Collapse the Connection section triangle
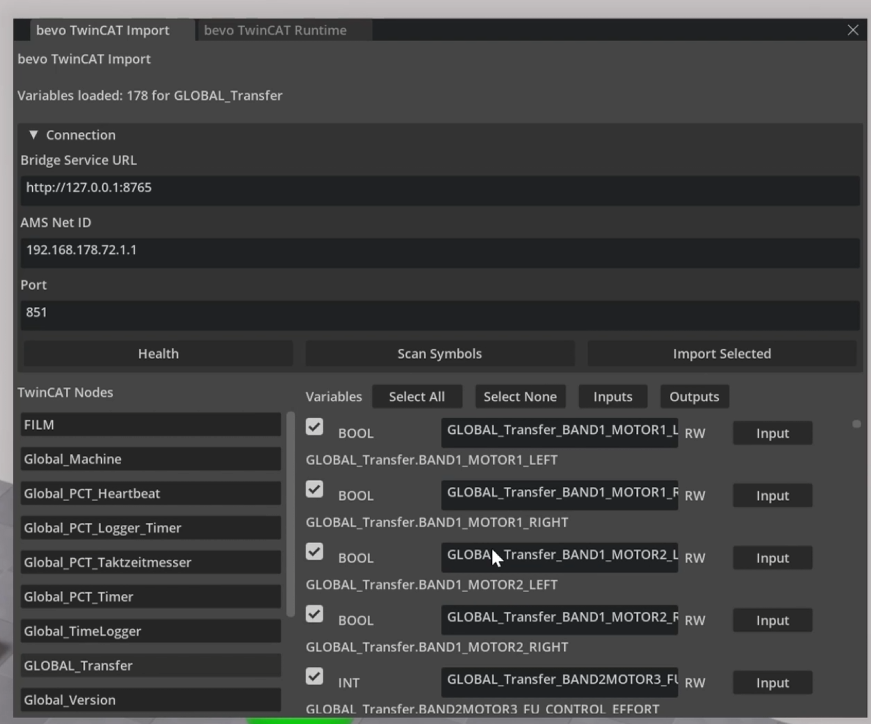This screenshot has height=724, width=871. coord(33,135)
